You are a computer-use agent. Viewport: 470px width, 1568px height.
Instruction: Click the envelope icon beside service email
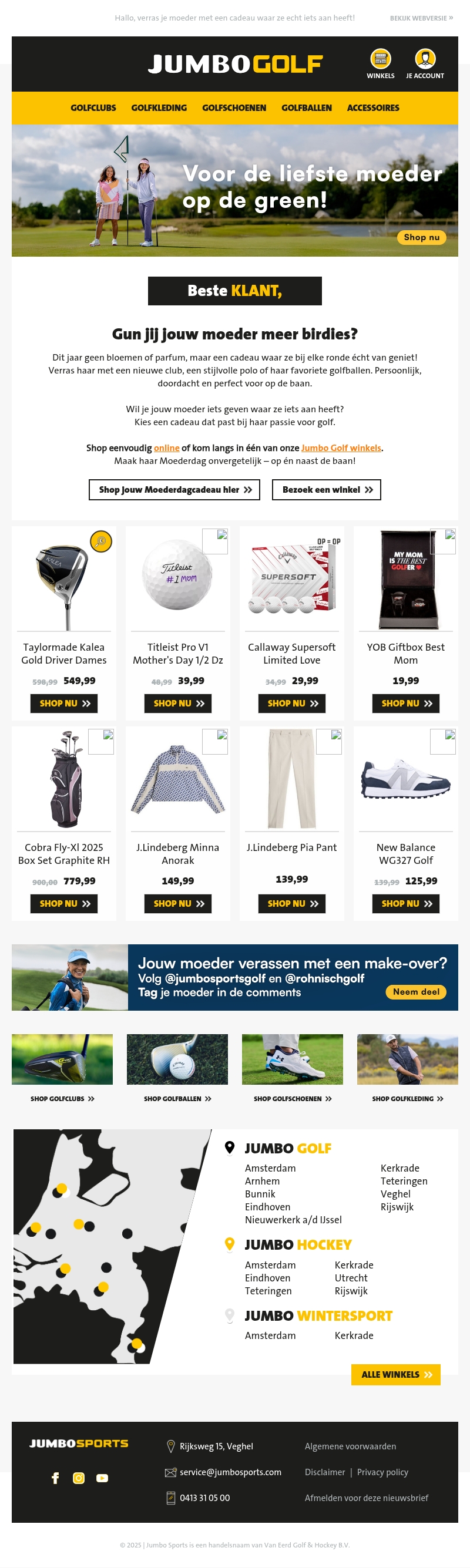[x=170, y=1472]
